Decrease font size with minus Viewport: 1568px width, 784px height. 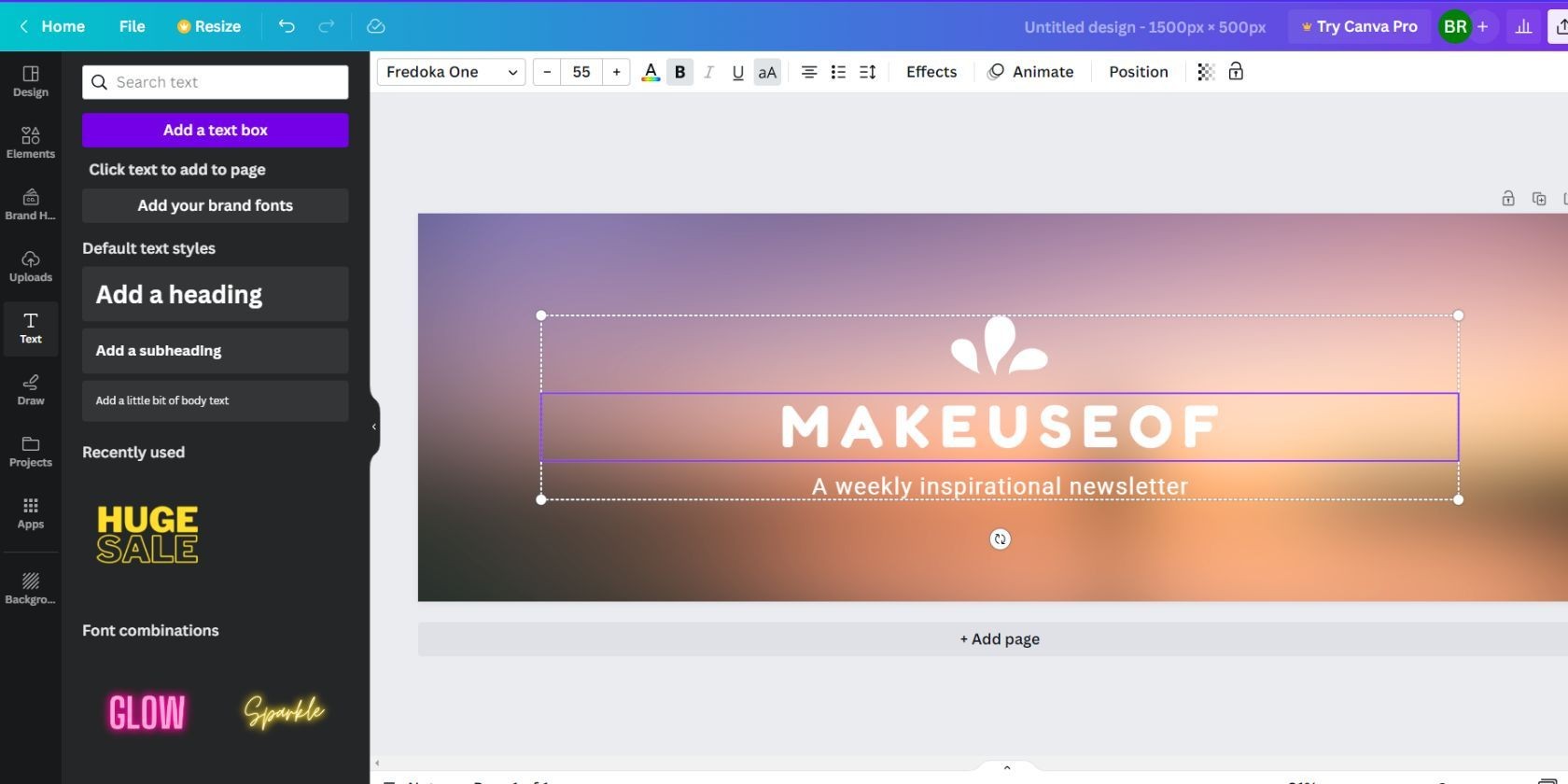click(x=547, y=72)
